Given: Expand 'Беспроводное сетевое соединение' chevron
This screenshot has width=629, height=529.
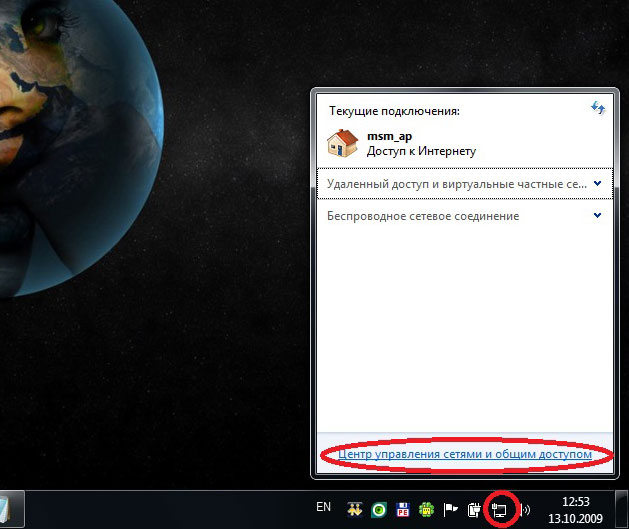Looking at the screenshot, I should [x=597, y=215].
